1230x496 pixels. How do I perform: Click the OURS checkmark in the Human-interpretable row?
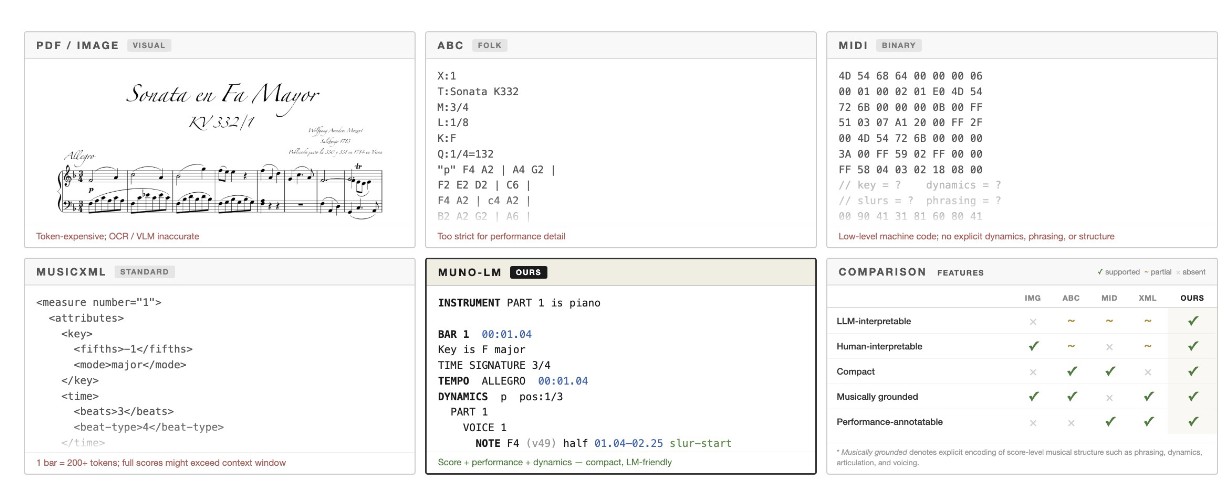click(1192, 346)
